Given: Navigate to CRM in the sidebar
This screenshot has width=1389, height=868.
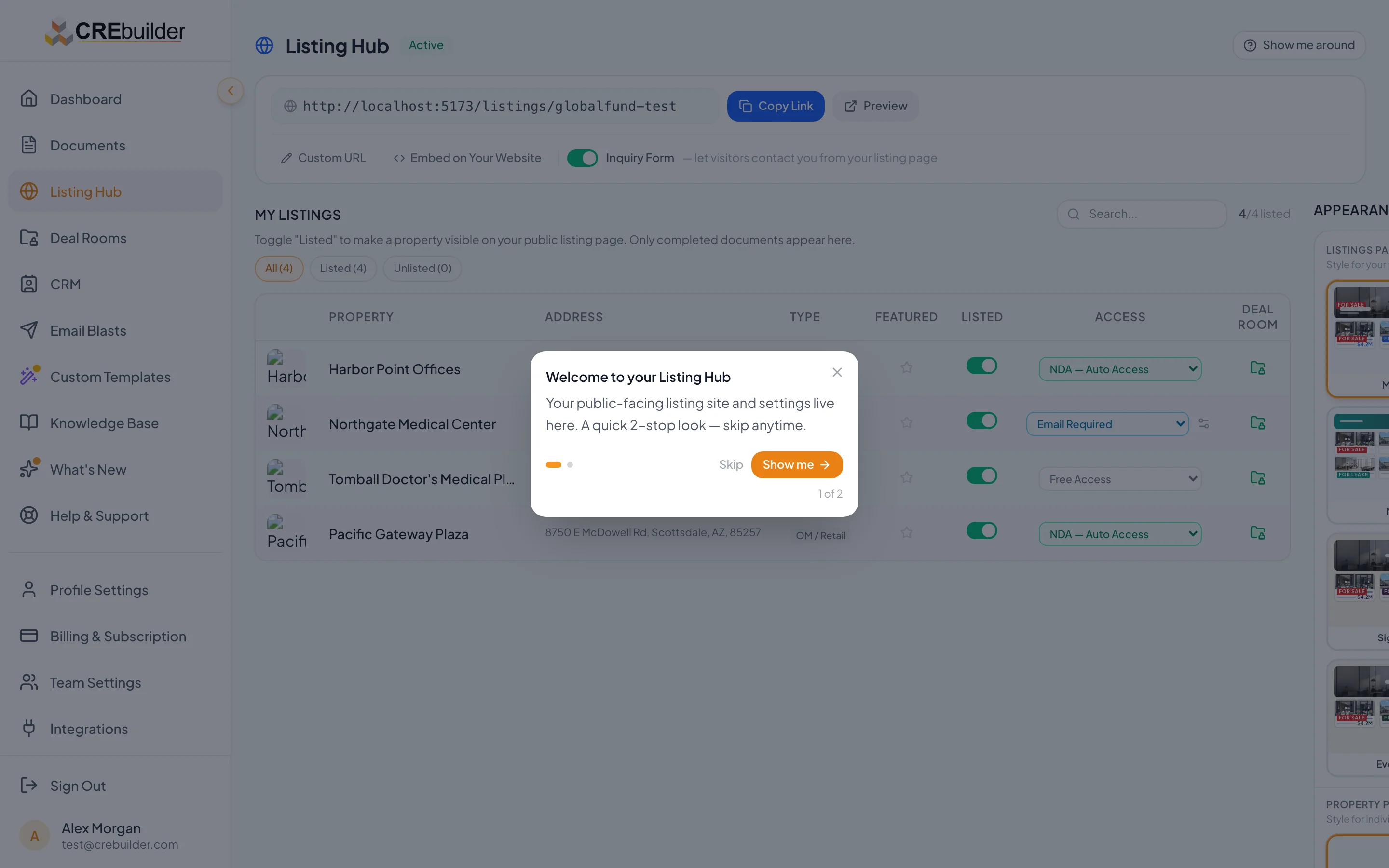Looking at the screenshot, I should (x=115, y=284).
